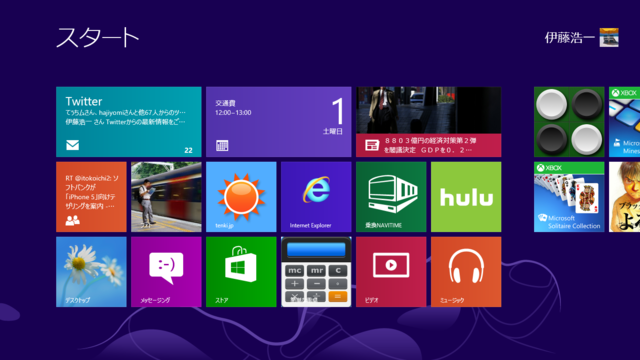Click the スタート heading text
This screenshot has height=360, width=640.
click(98, 38)
